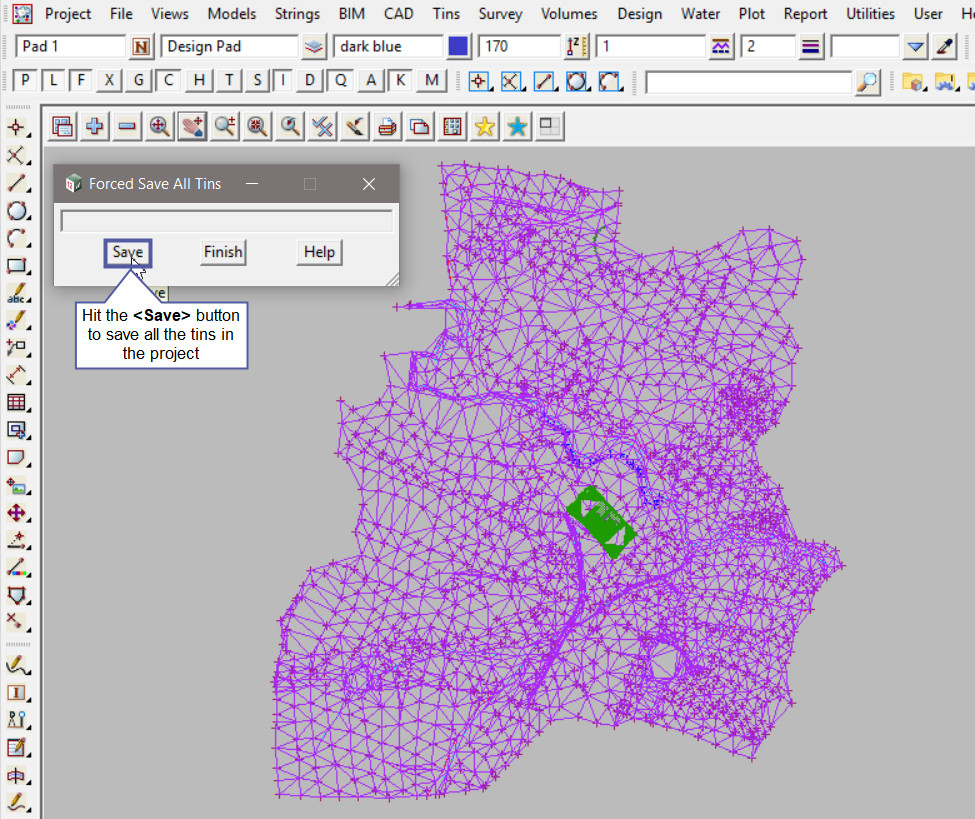
Task: Click the dark blue colour swatch
Action: pos(458,47)
